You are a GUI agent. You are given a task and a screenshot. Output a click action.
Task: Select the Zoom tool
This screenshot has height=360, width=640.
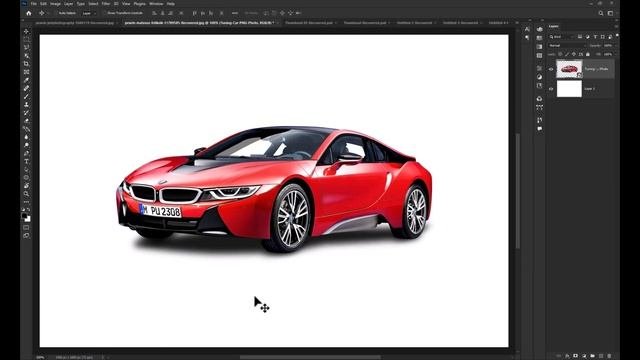pos(27,194)
